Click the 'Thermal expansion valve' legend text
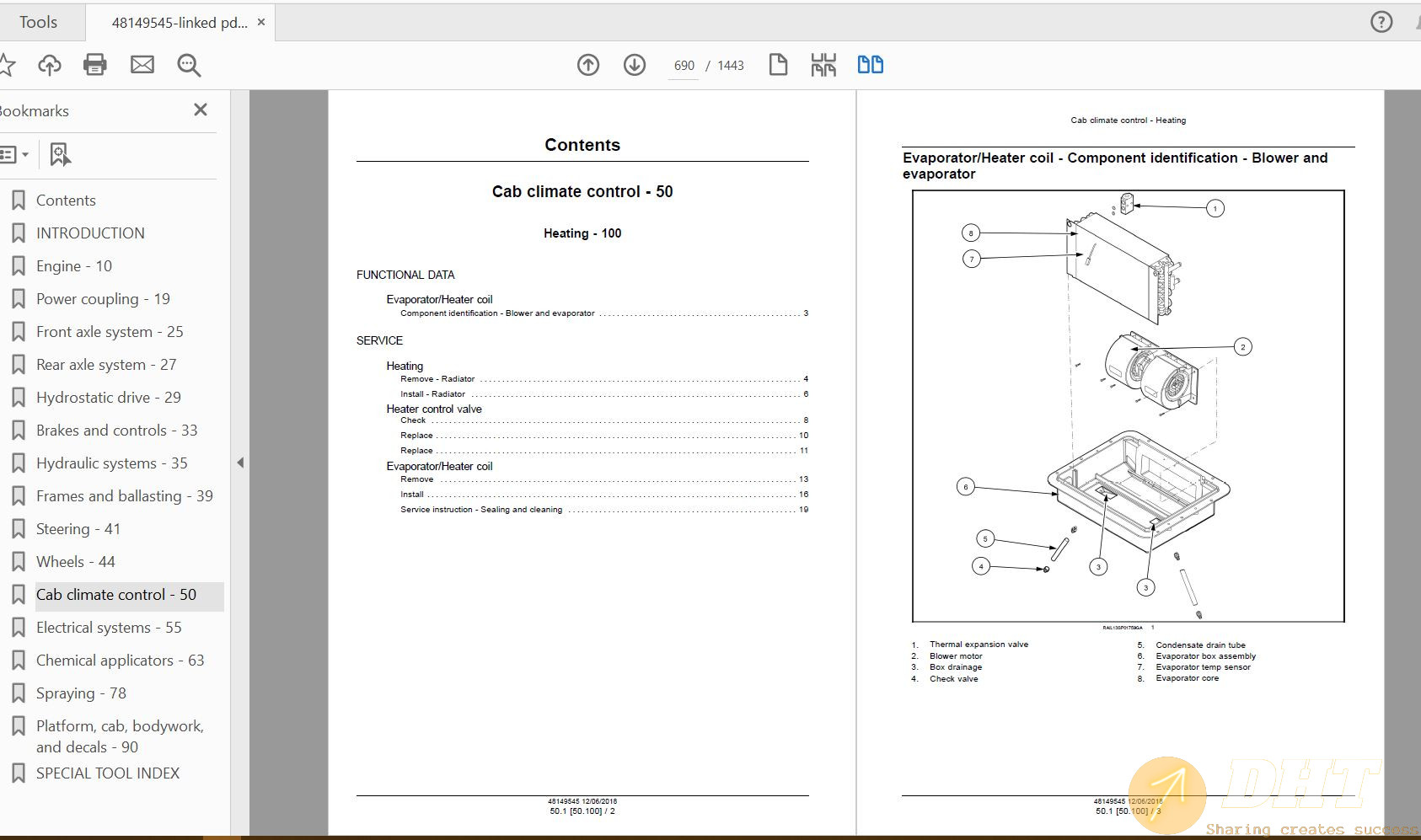1421x840 pixels. (979, 645)
